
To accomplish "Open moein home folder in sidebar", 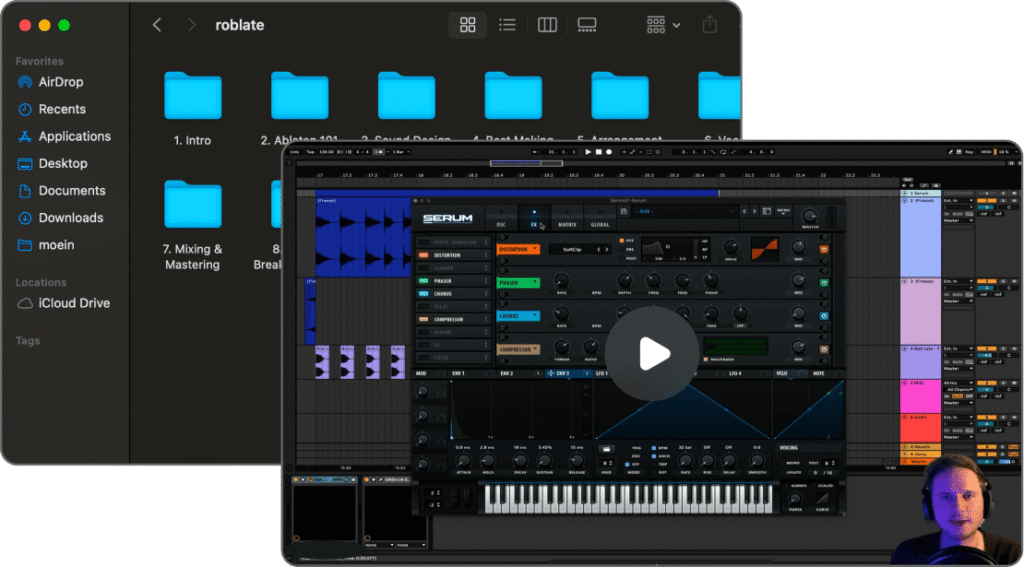I will click(46, 245).
